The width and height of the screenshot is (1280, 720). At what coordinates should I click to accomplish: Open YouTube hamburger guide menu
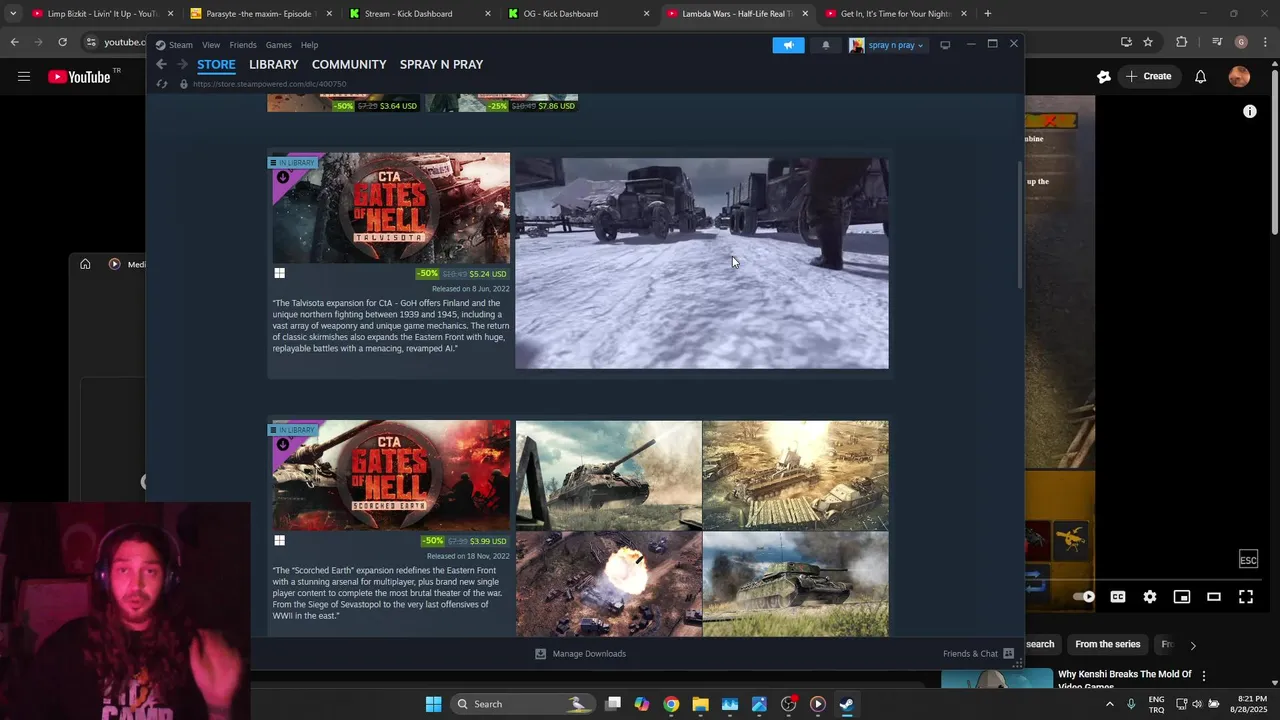pos(24,76)
